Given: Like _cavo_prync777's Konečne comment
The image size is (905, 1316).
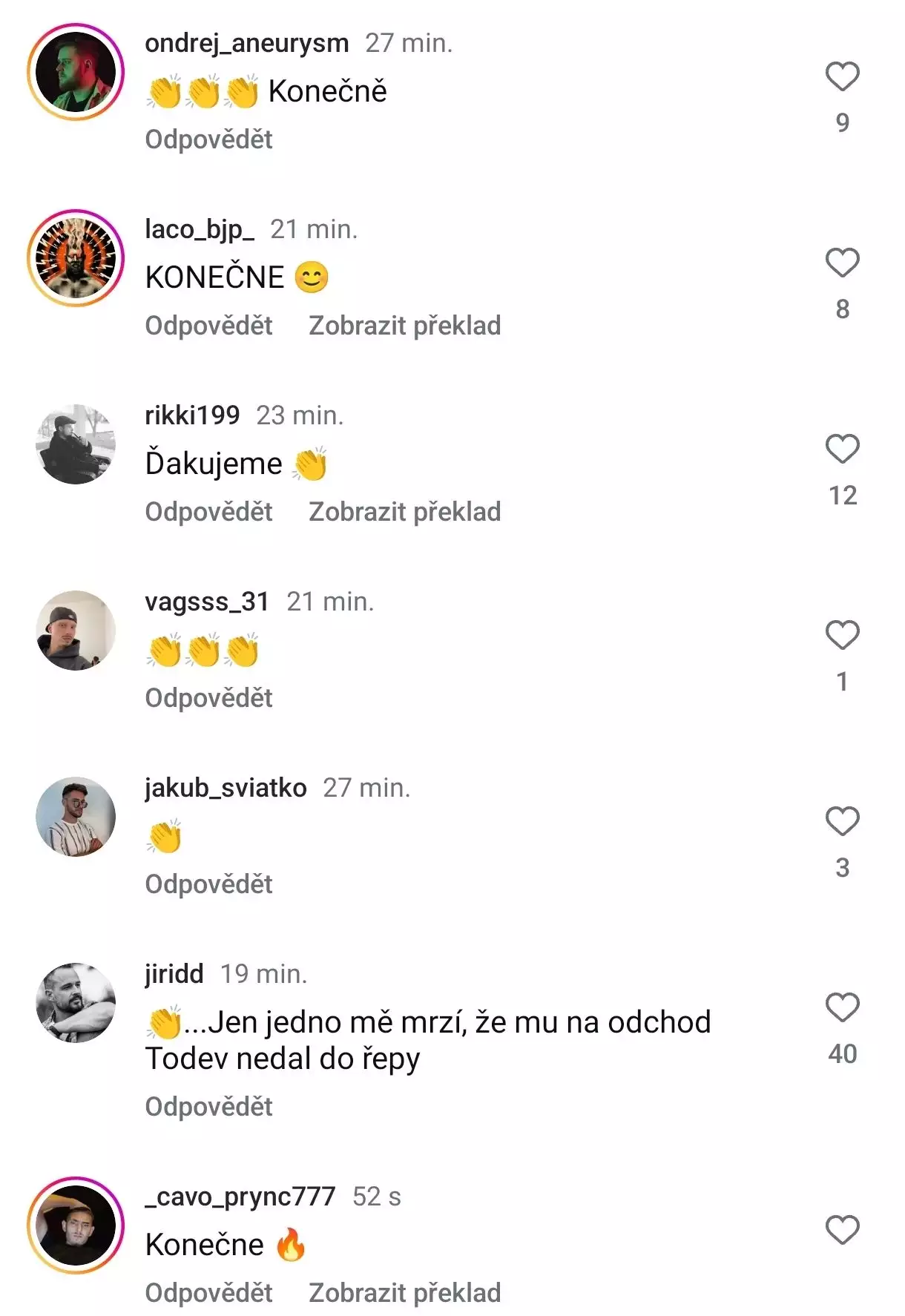Looking at the screenshot, I should [842, 1230].
